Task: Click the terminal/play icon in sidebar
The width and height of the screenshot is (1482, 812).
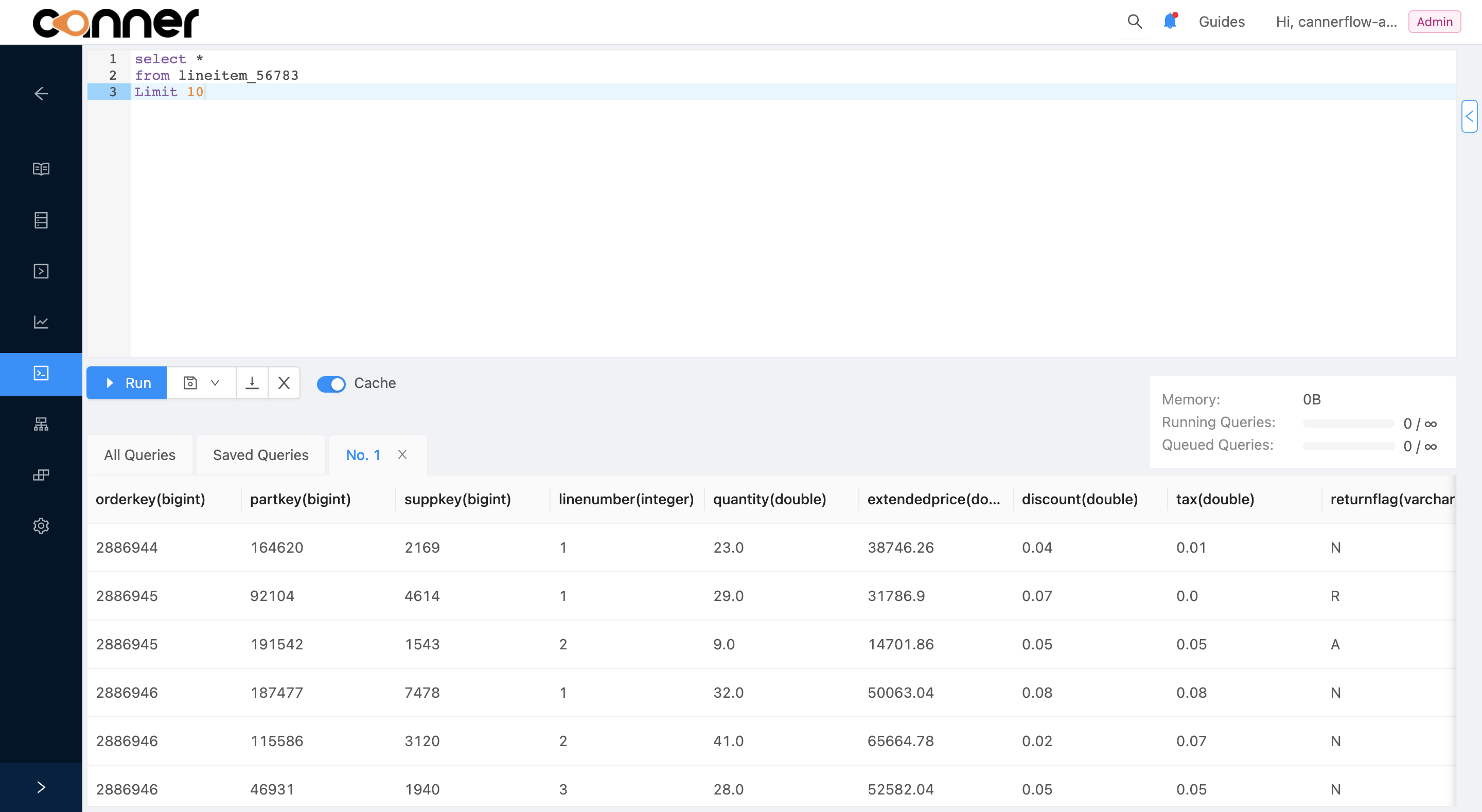Action: (41, 271)
